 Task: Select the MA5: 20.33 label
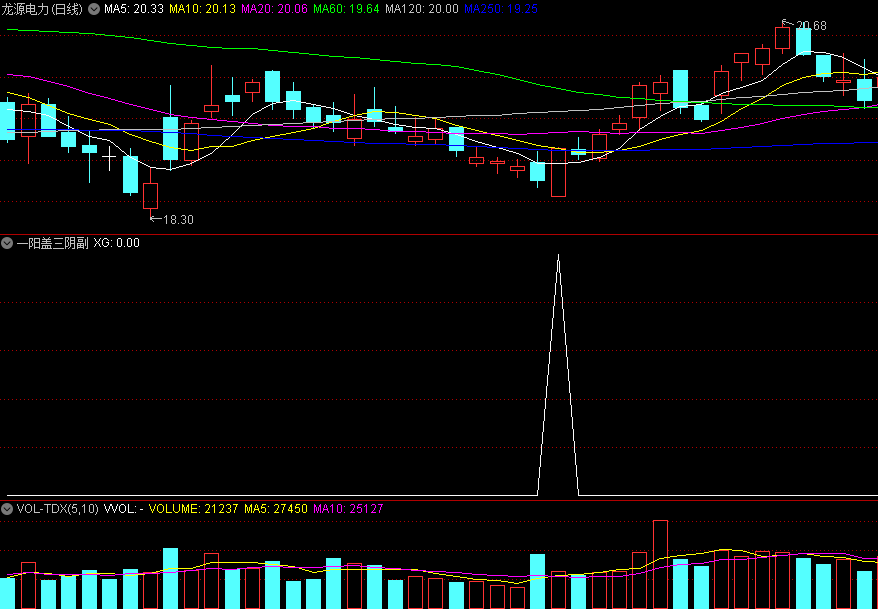pyautogui.click(x=134, y=9)
